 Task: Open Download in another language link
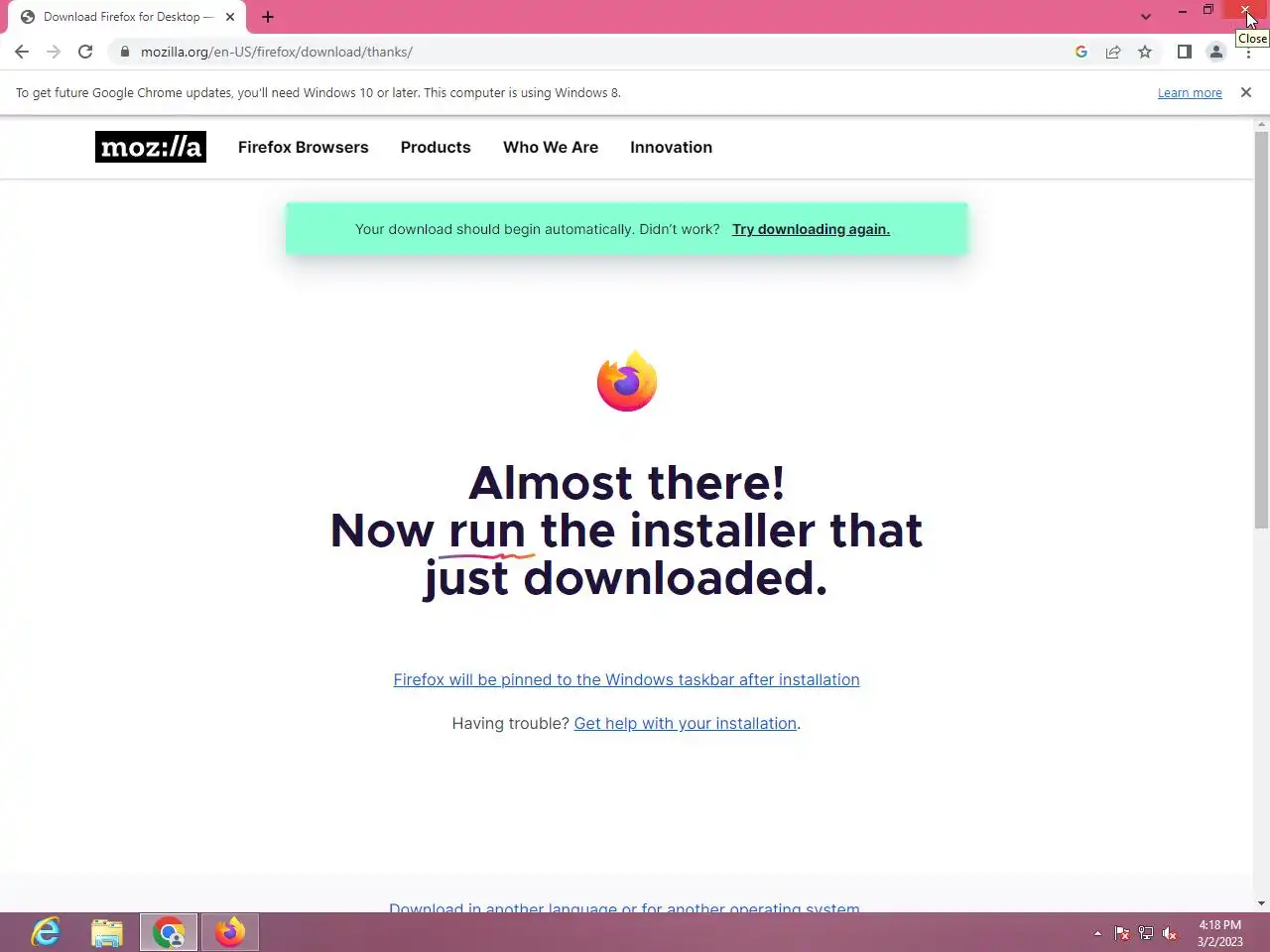click(624, 906)
